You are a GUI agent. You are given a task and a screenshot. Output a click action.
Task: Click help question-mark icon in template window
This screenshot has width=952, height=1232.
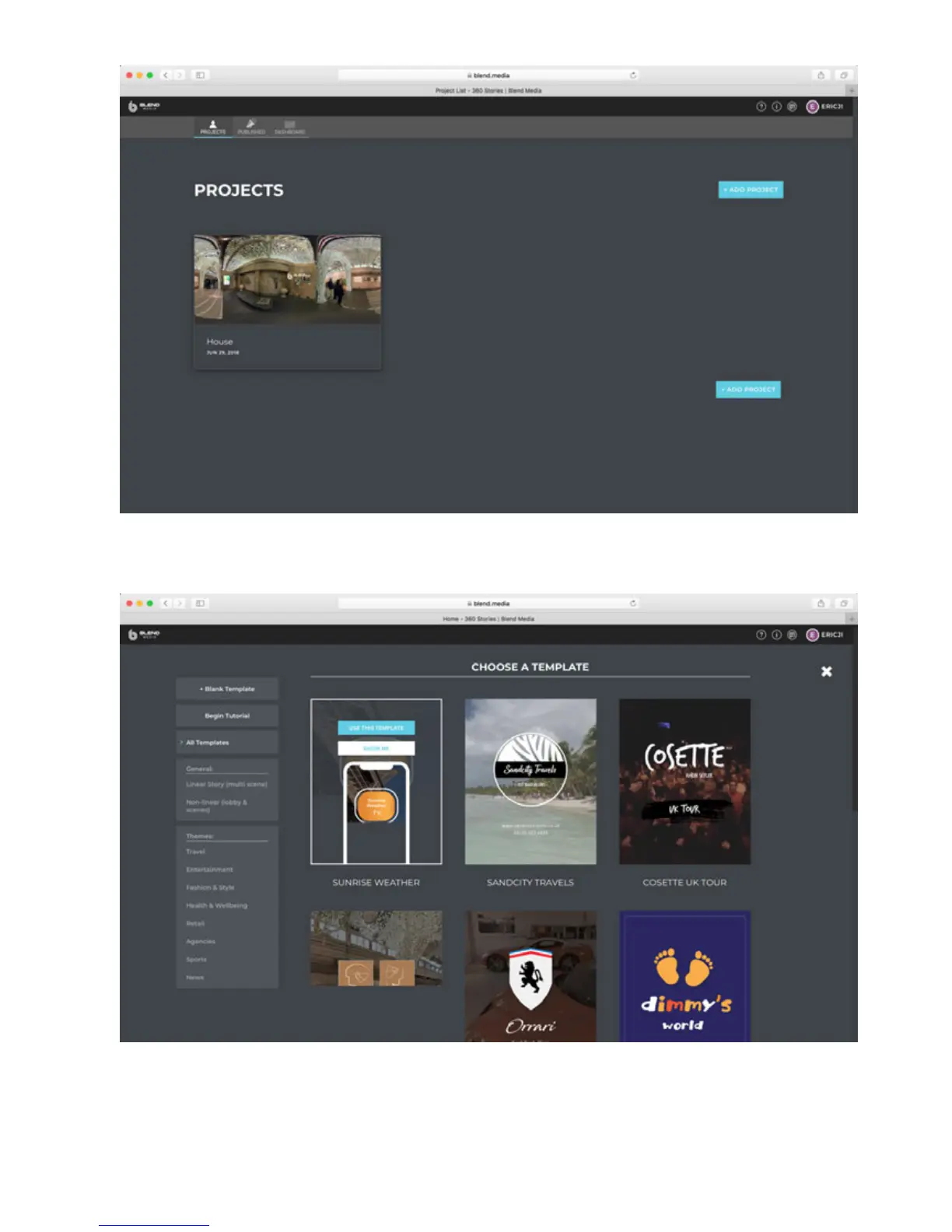tap(761, 635)
